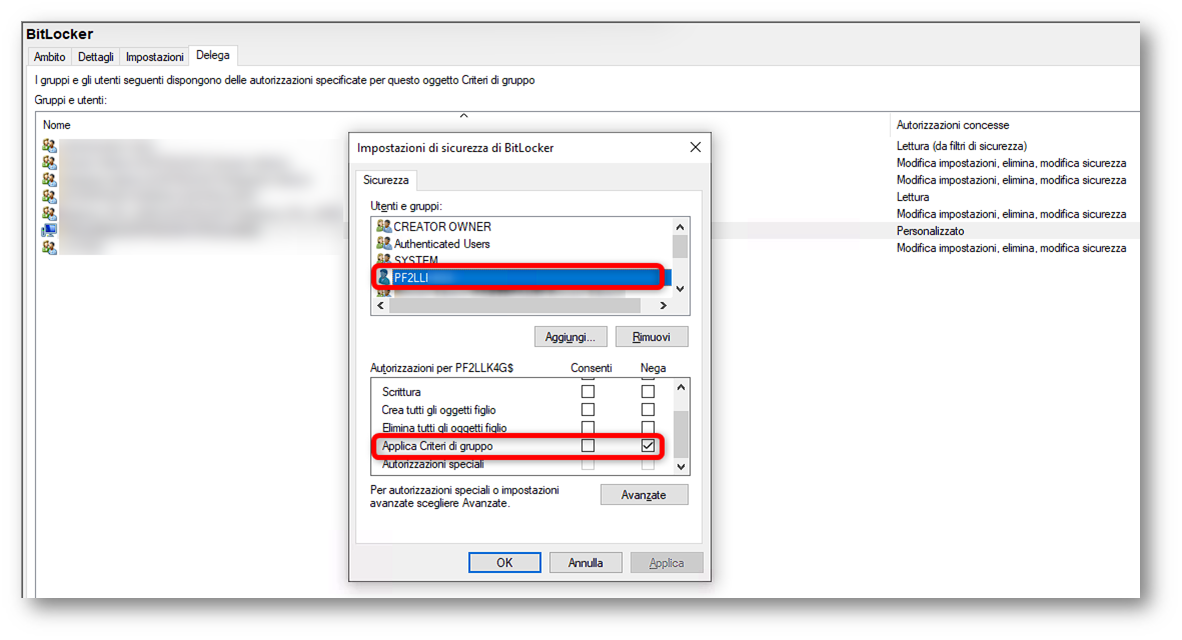Click the Rimuovi button
1182x640 pixels.
coord(651,337)
